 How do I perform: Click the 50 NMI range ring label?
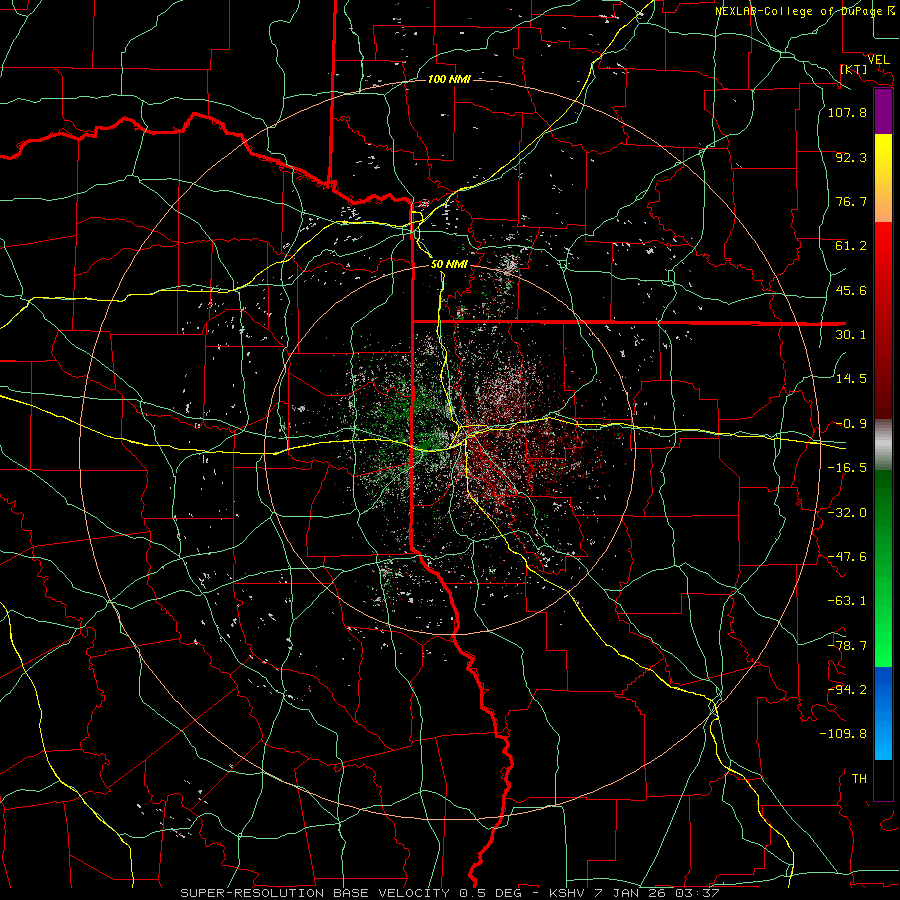click(449, 264)
